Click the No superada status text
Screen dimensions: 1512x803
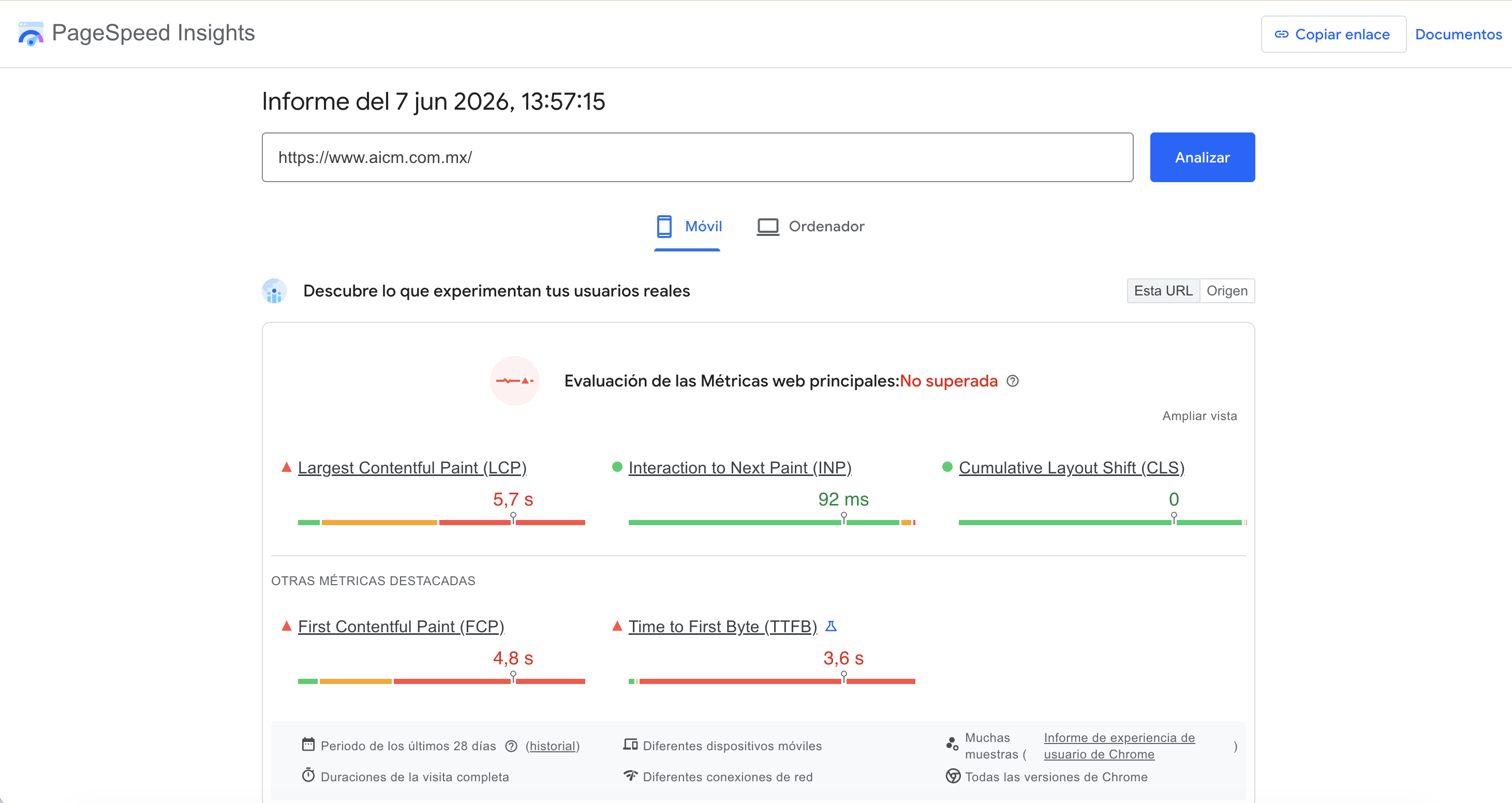pos(948,381)
